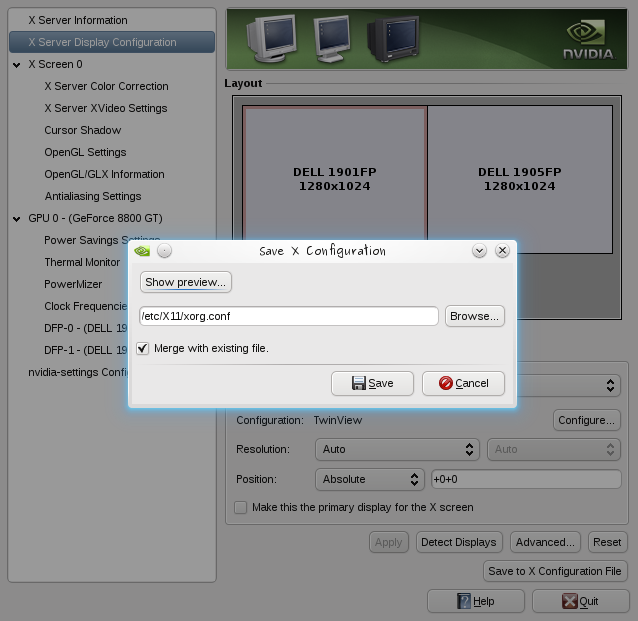This screenshot has height=621, width=638.
Task: Click the Help button at the bottom
Action: coord(475,601)
